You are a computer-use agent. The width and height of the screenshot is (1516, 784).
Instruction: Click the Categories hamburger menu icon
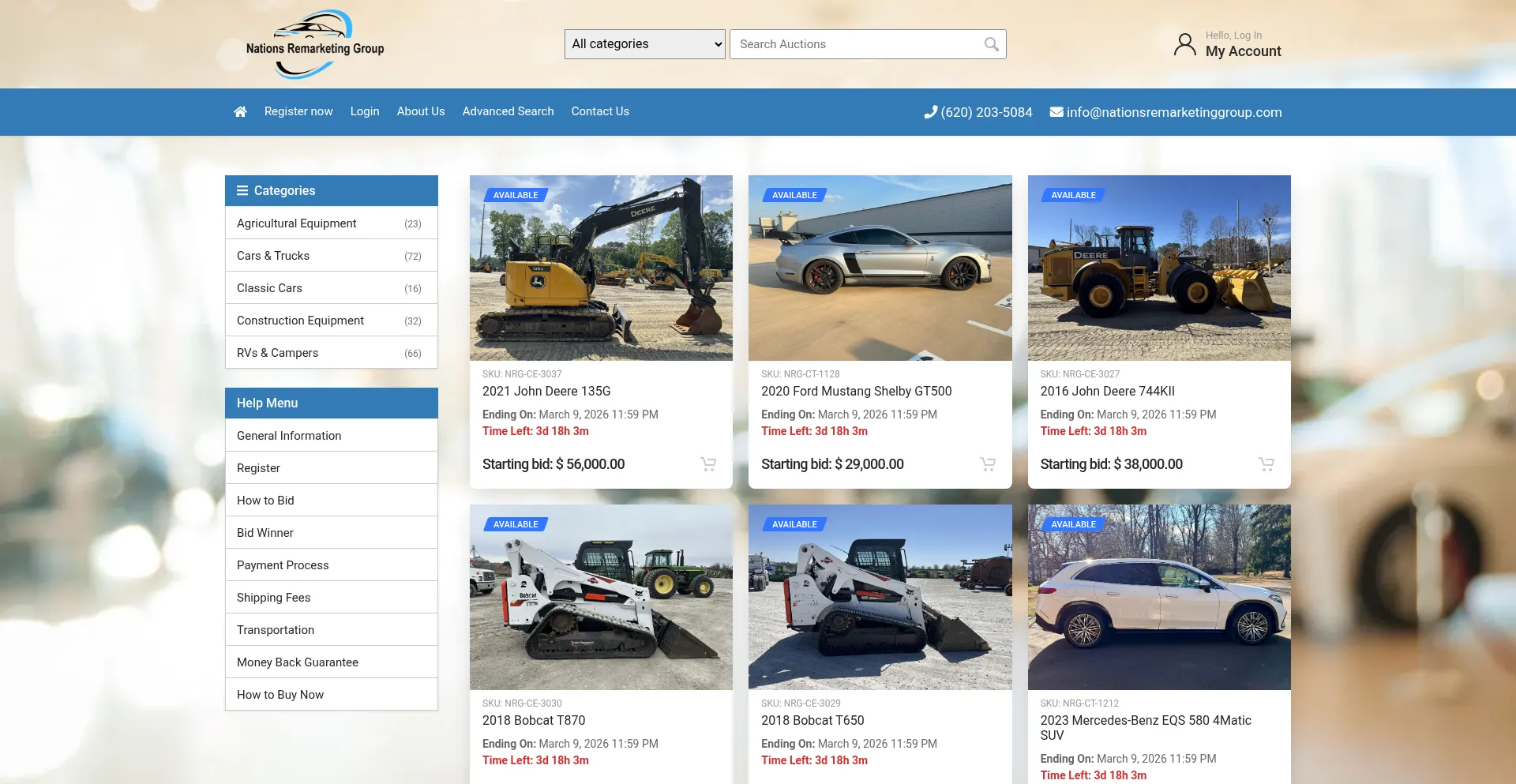(x=242, y=190)
